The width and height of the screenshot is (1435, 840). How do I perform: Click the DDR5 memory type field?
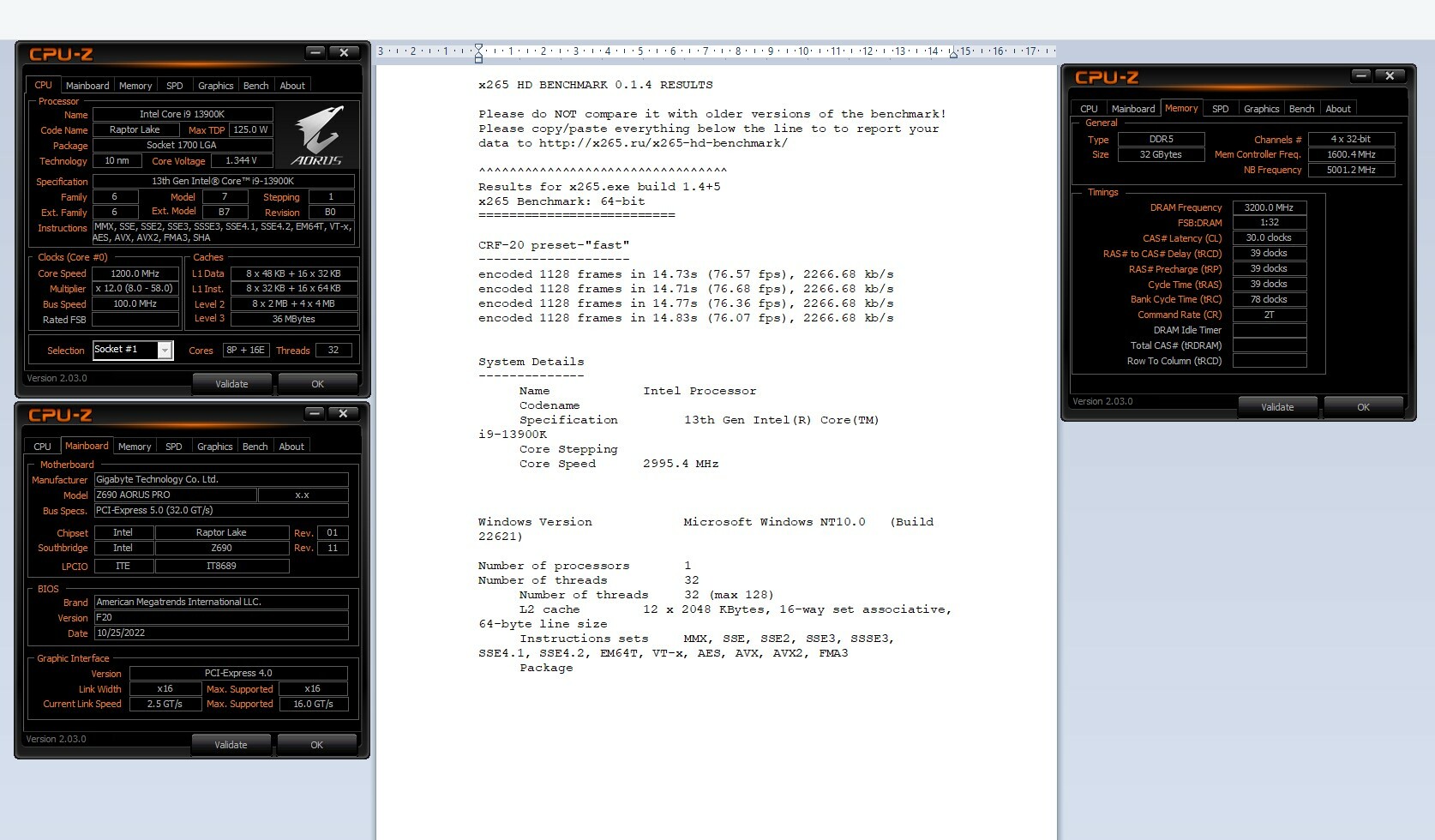coord(1161,139)
